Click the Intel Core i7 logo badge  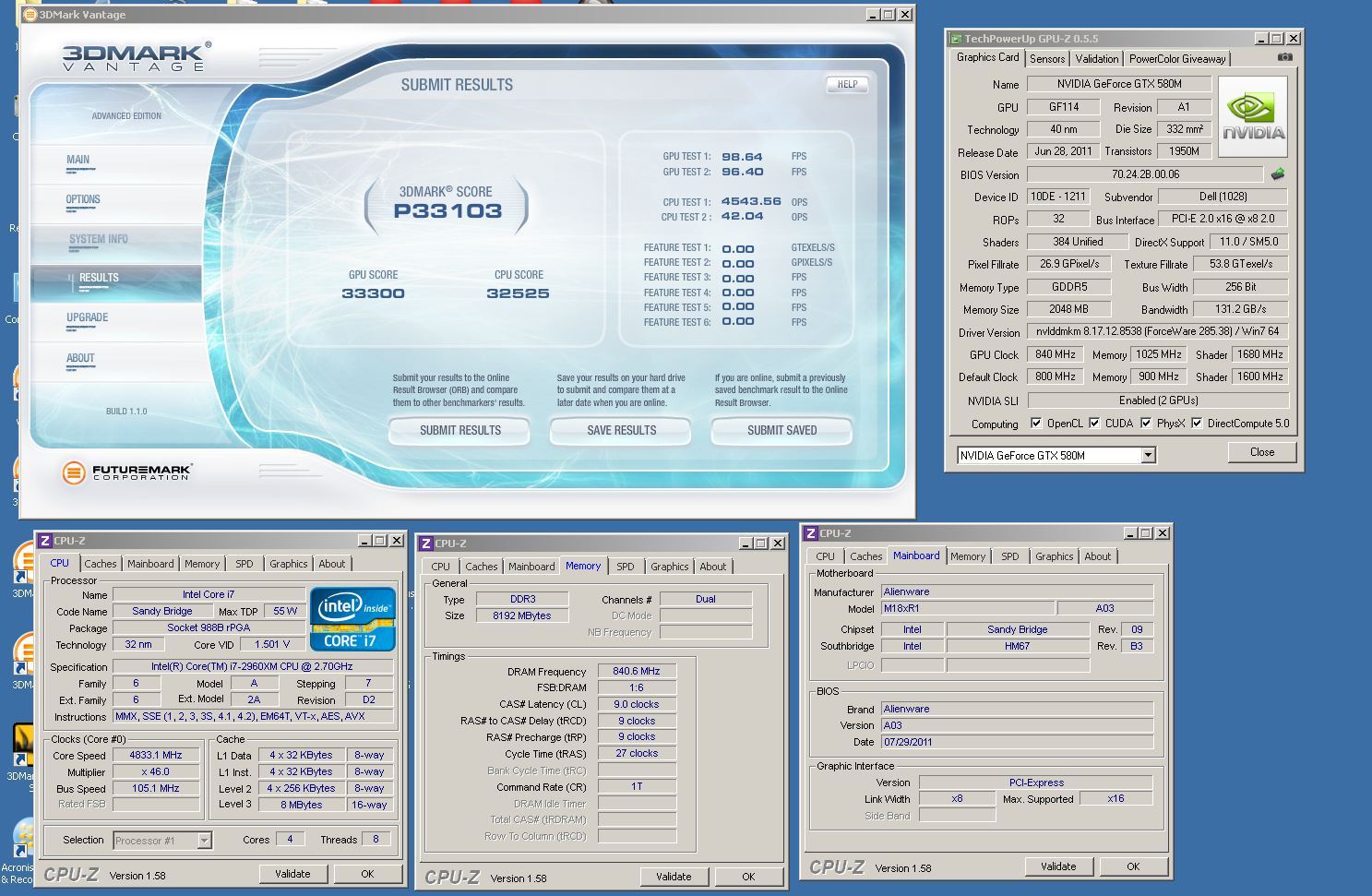coord(352,618)
